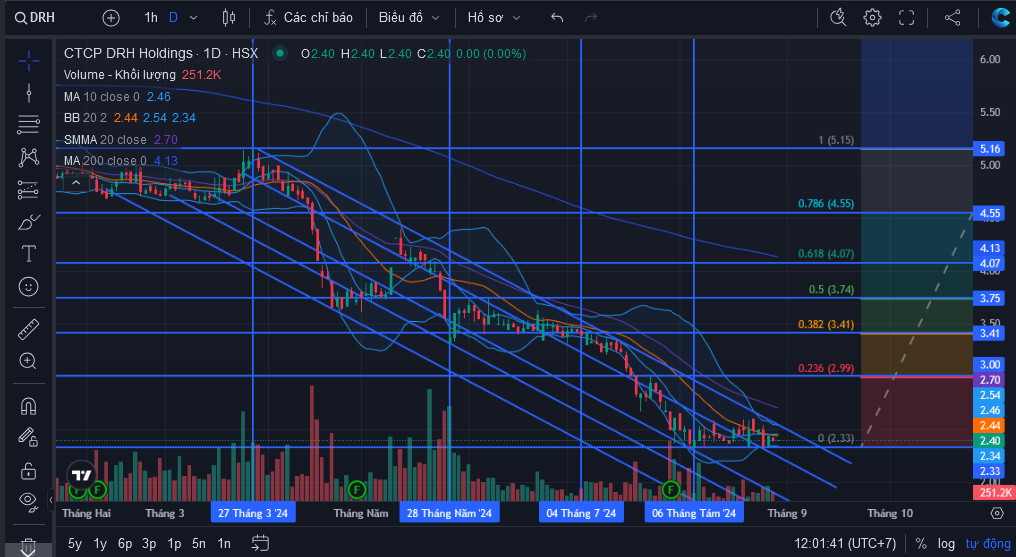Viewport: 1016px width, 557px height.
Task: Redo the last chart action
Action: tap(590, 17)
